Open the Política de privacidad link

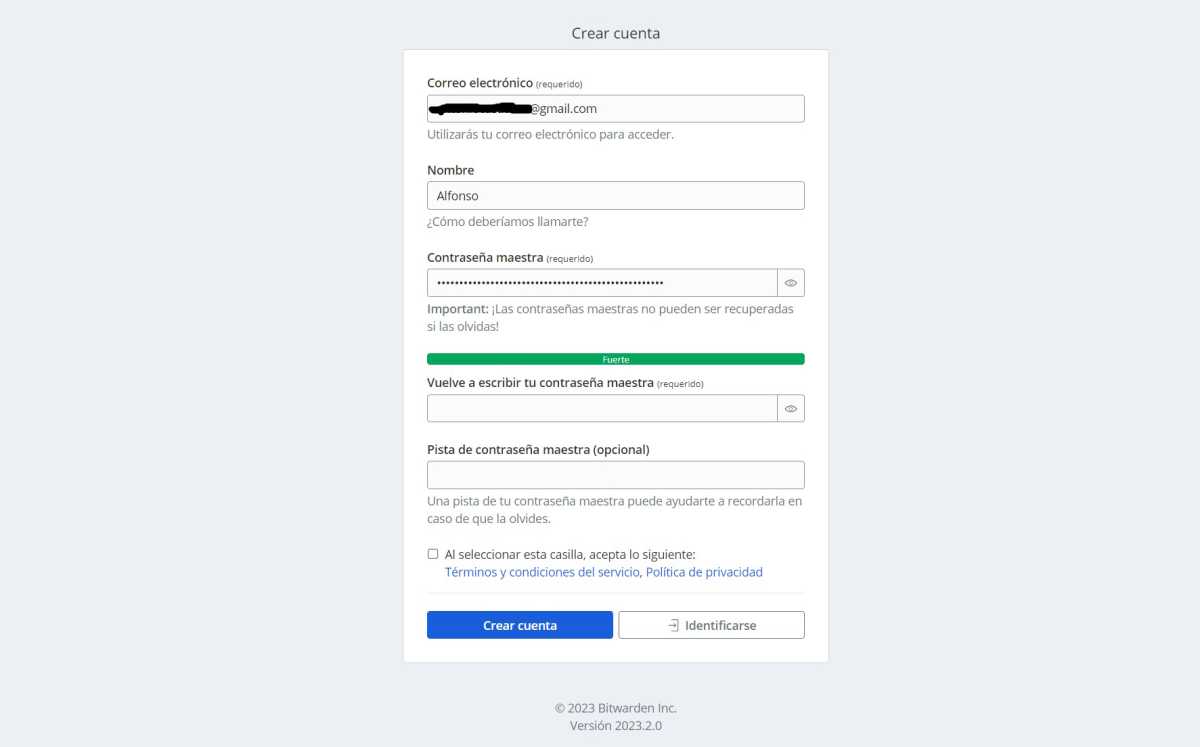704,572
